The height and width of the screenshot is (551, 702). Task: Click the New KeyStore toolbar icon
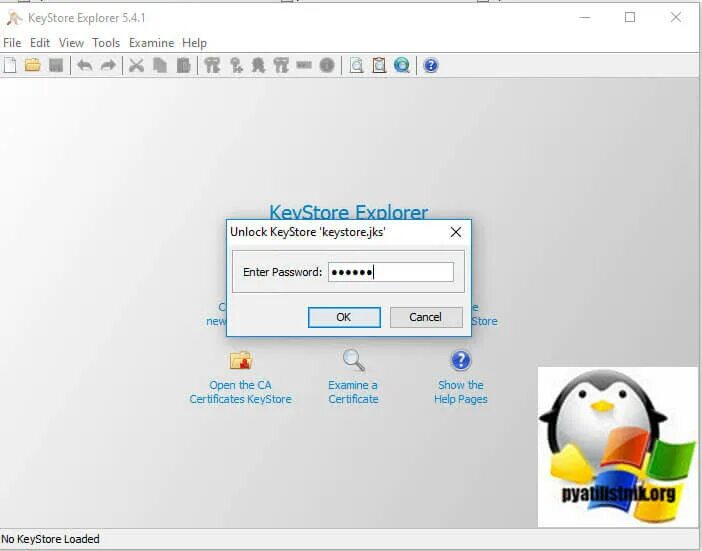pyautogui.click(x=10, y=65)
